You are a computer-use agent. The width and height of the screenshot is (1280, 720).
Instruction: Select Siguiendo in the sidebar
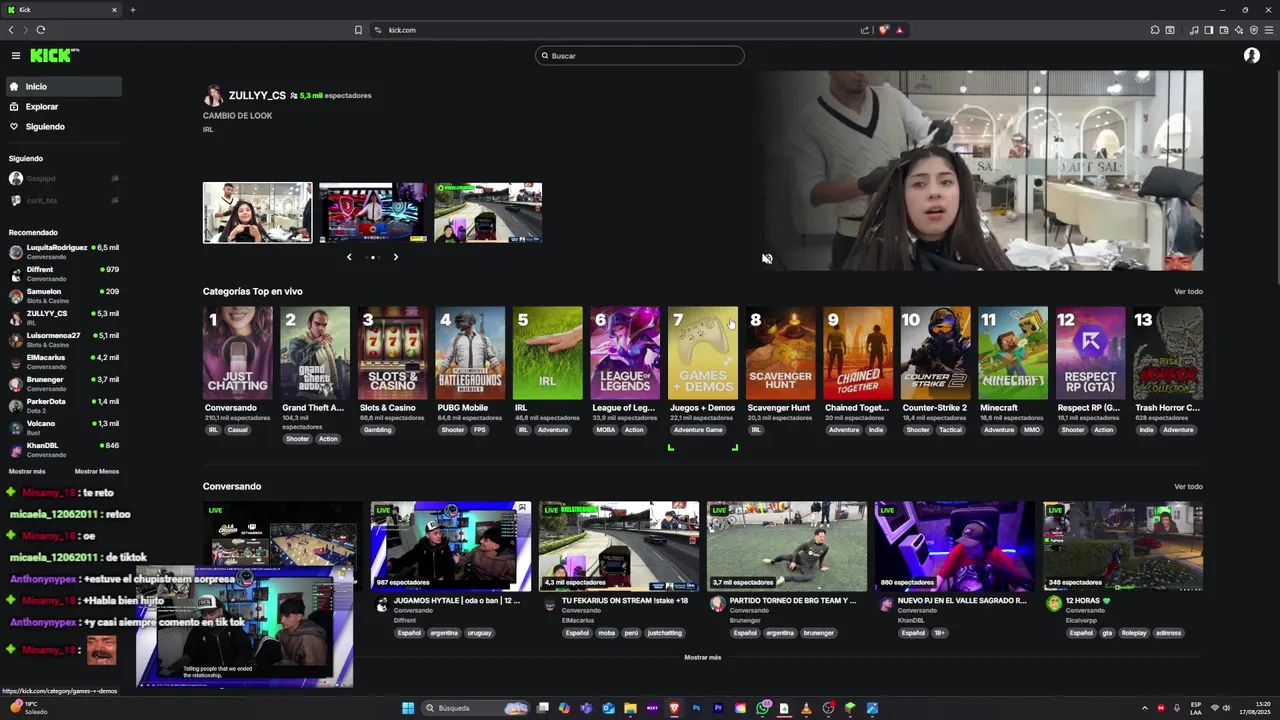coord(63,127)
